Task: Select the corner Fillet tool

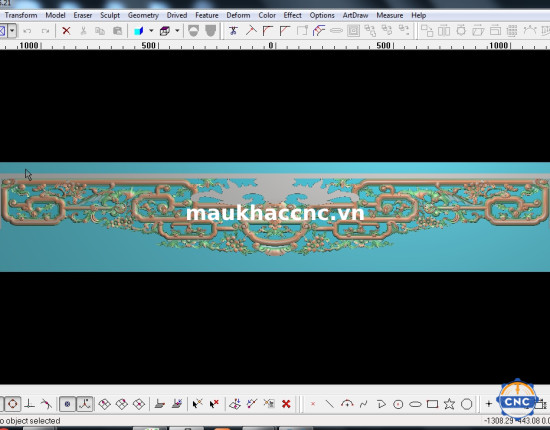Action: tap(268, 31)
